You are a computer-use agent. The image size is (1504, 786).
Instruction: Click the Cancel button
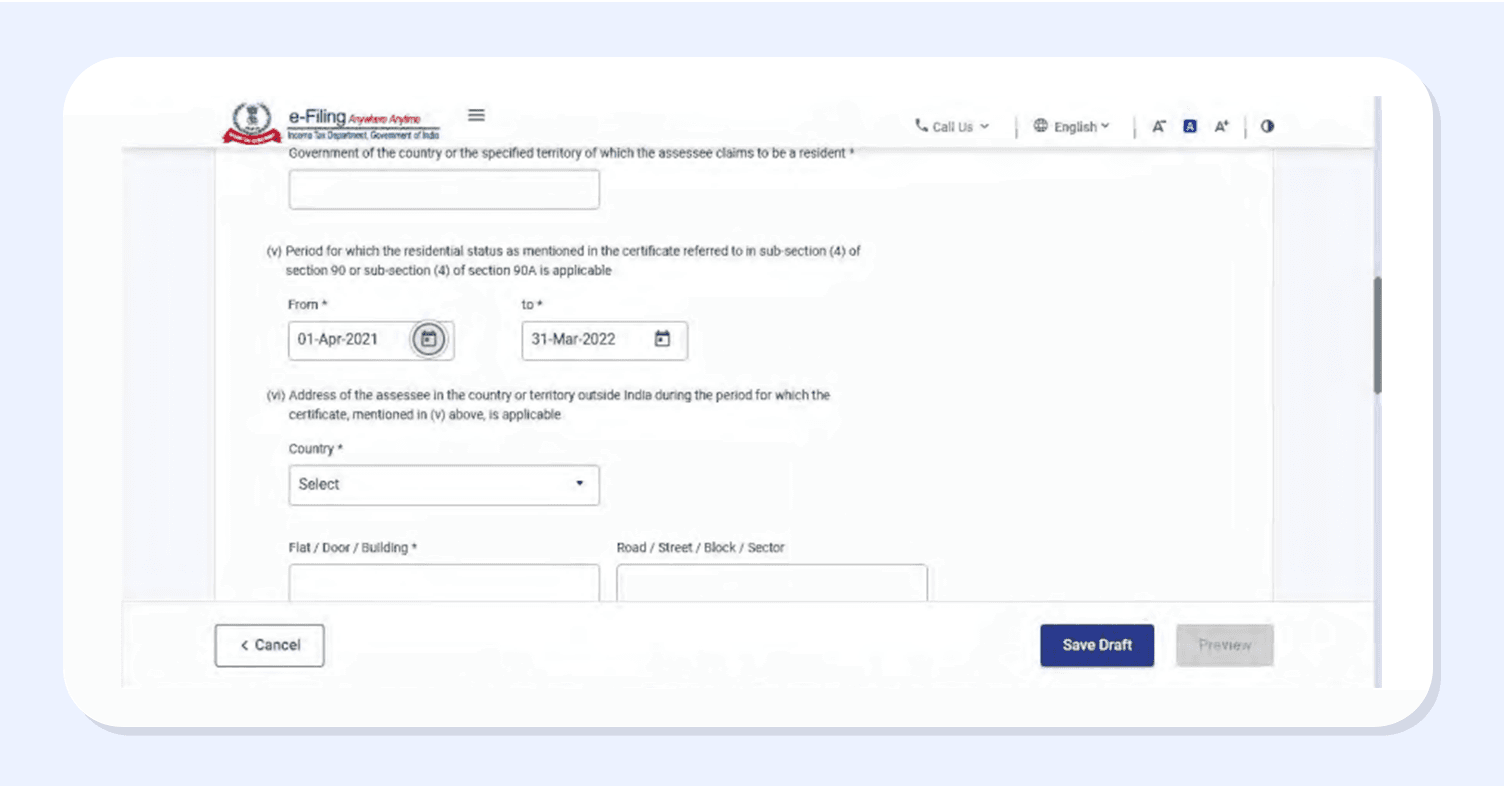click(x=269, y=646)
